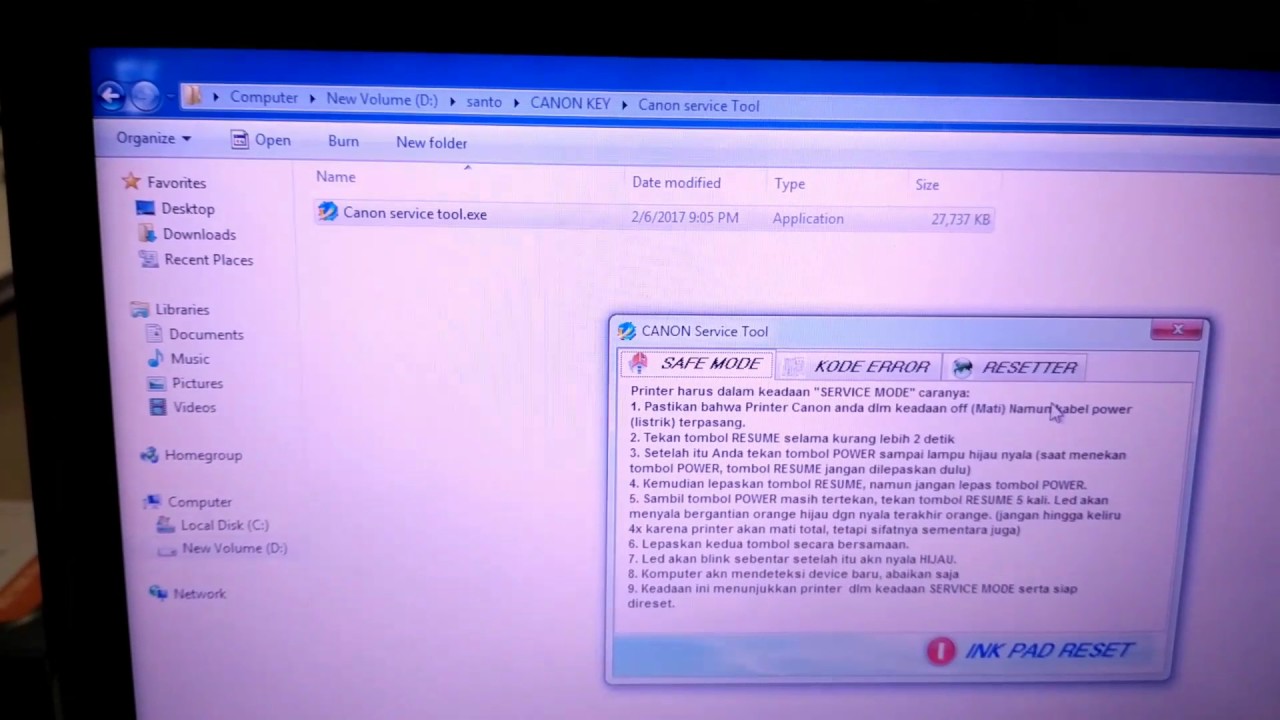The height and width of the screenshot is (720, 1280).
Task: Click the Network icon in sidebar
Action: (x=158, y=593)
